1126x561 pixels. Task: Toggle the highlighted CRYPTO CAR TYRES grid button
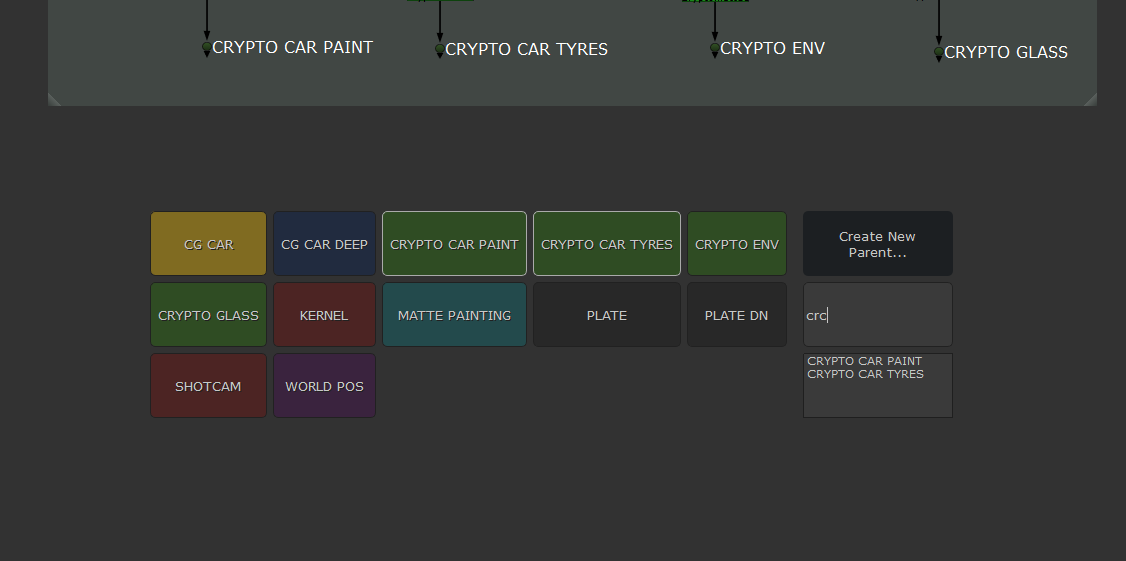[606, 244]
